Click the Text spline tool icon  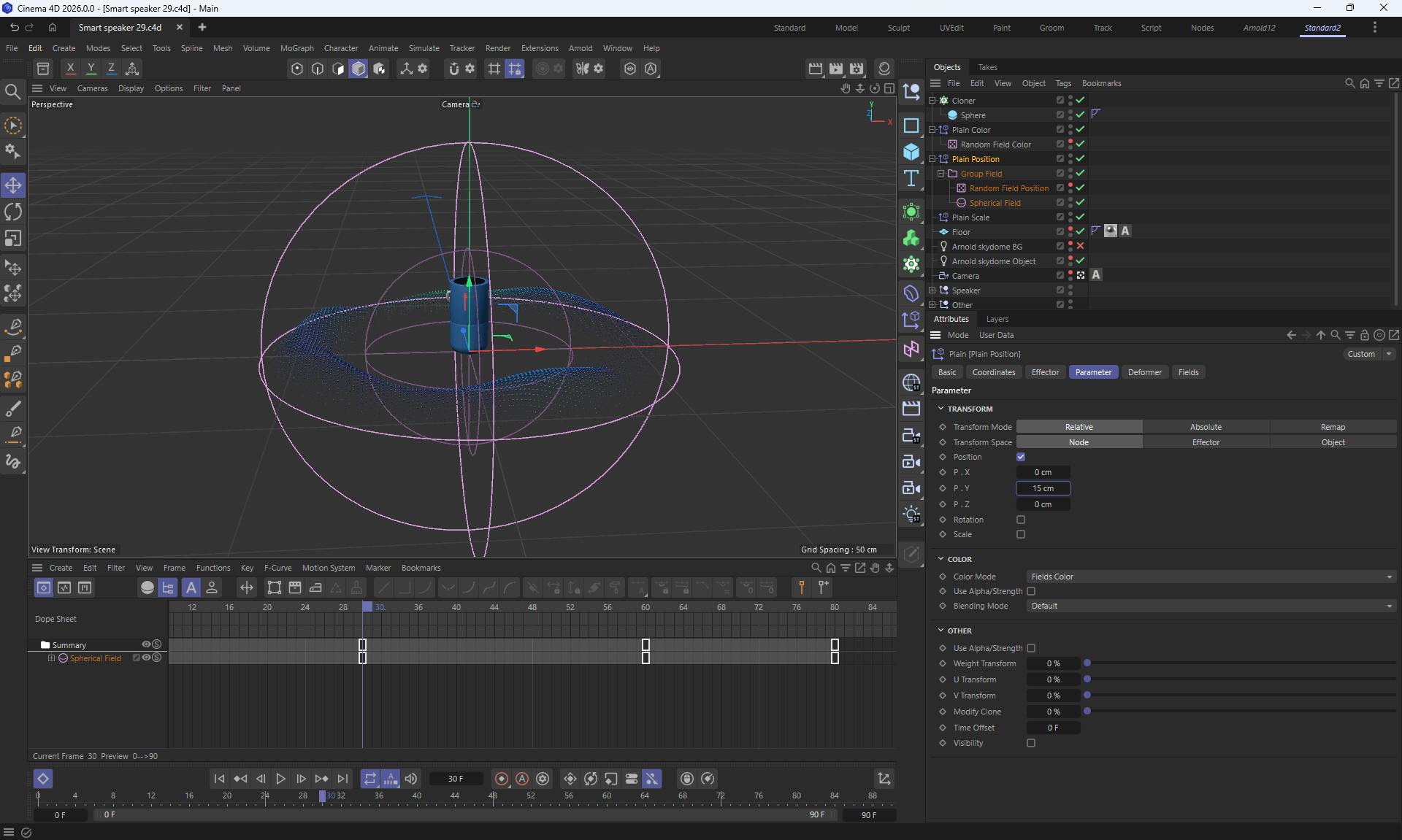click(911, 178)
